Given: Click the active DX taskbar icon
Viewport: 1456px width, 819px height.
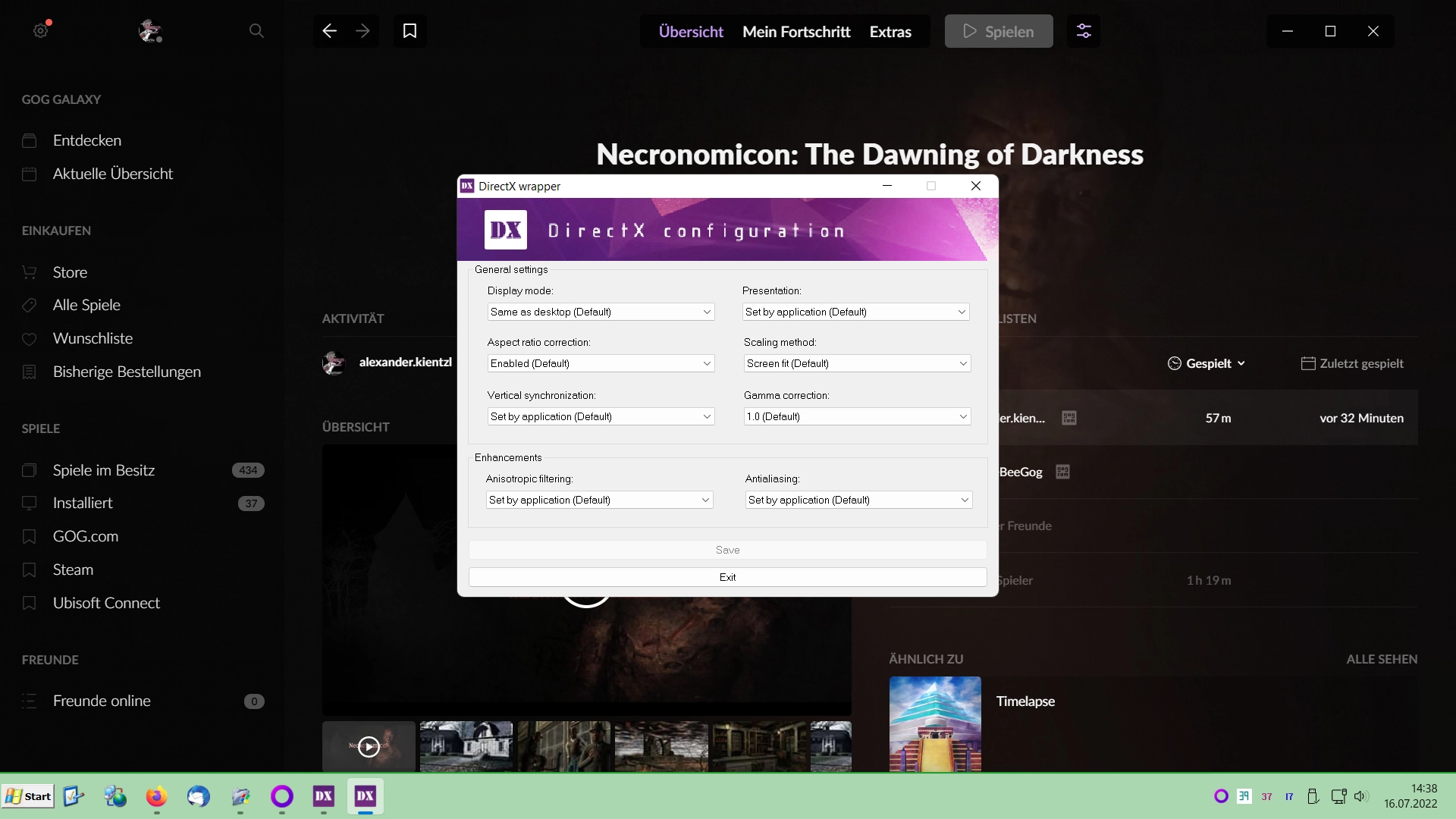Looking at the screenshot, I should (x=366, y=796).
